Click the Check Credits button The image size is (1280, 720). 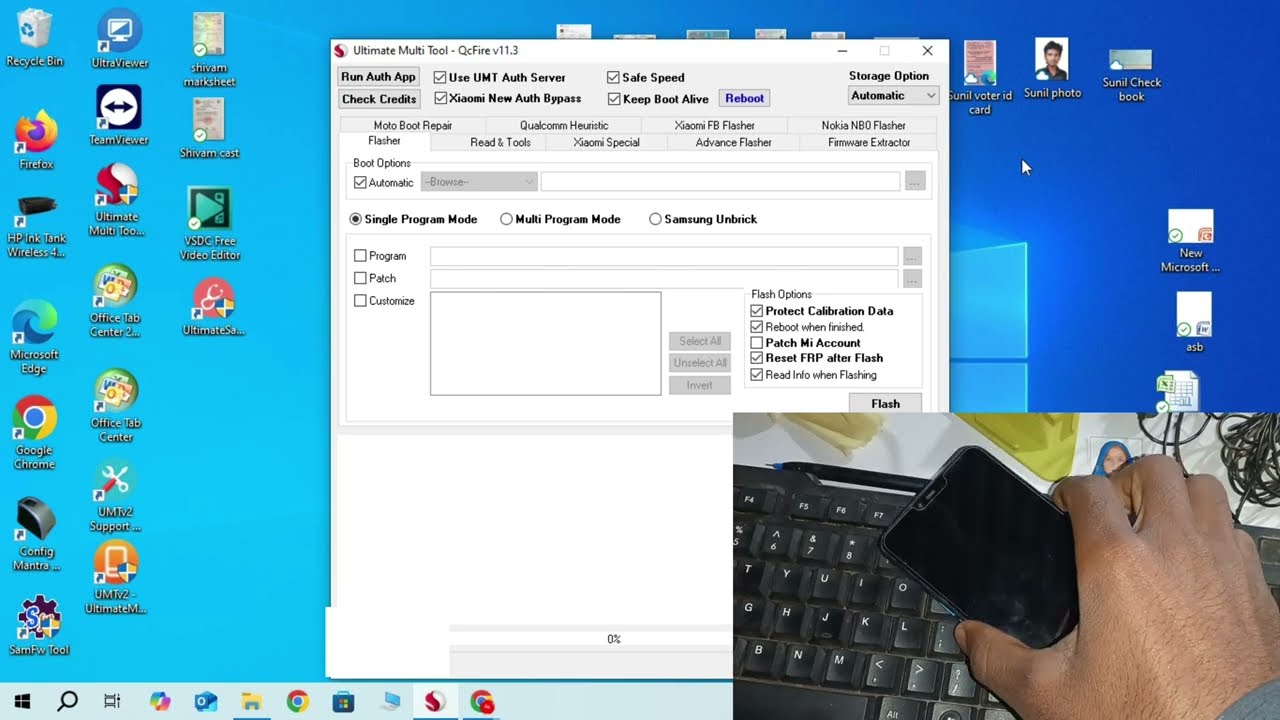(378, 99)
